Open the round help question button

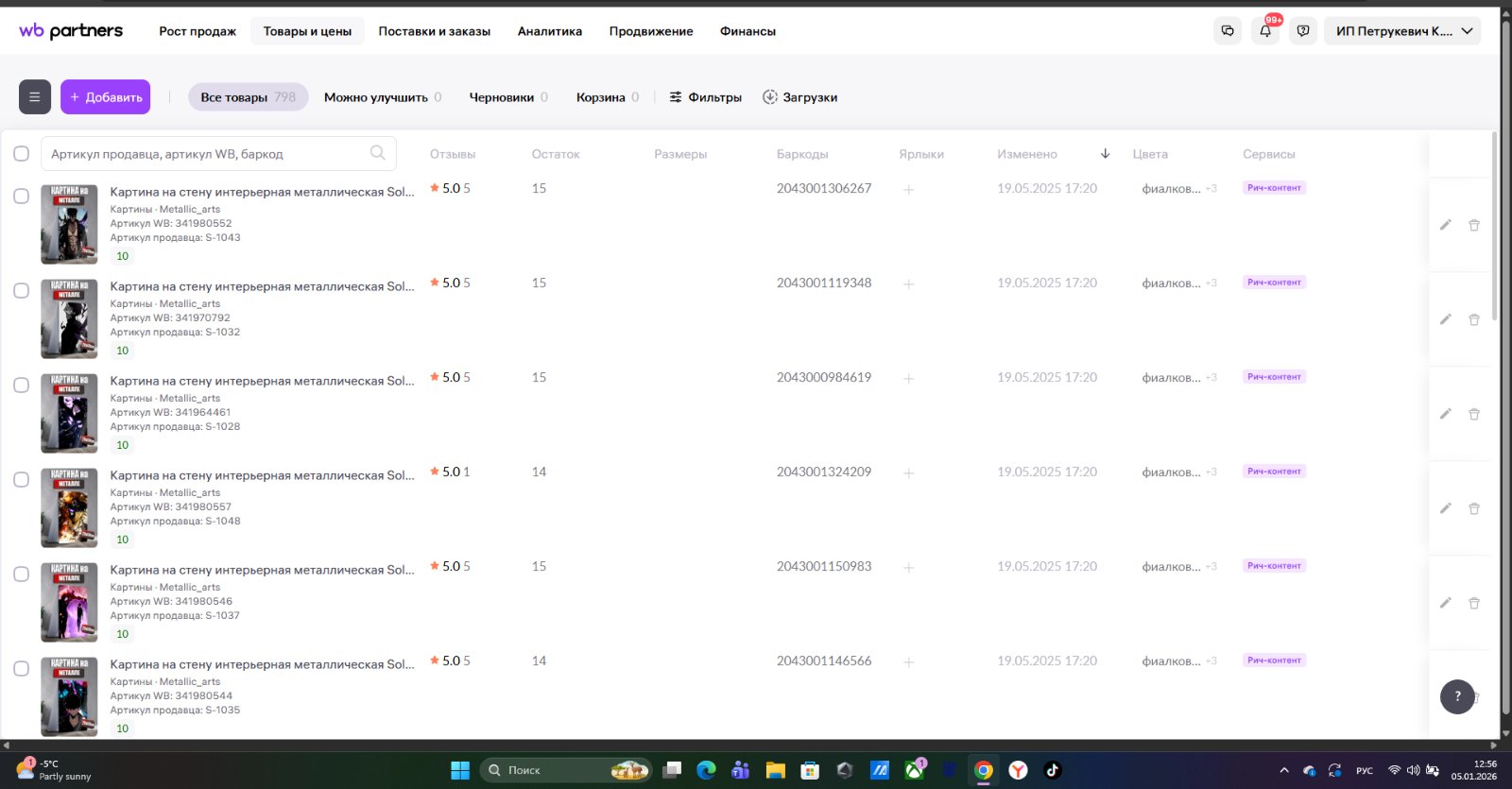(1457, 696)
